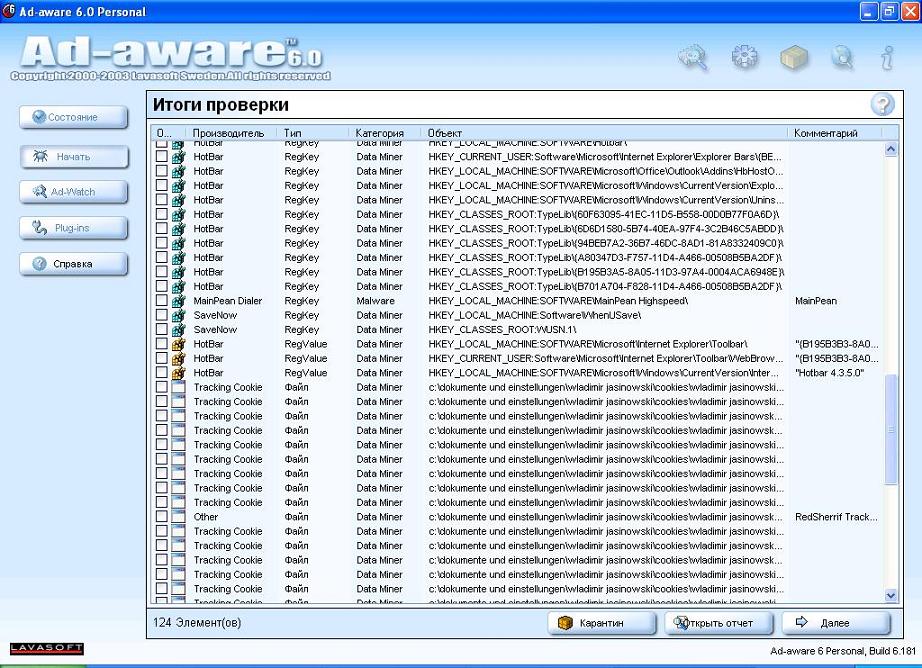Click the "Malware" category cell
The width and height of the screenshot is (922, 668).
(x=375, y=301)
